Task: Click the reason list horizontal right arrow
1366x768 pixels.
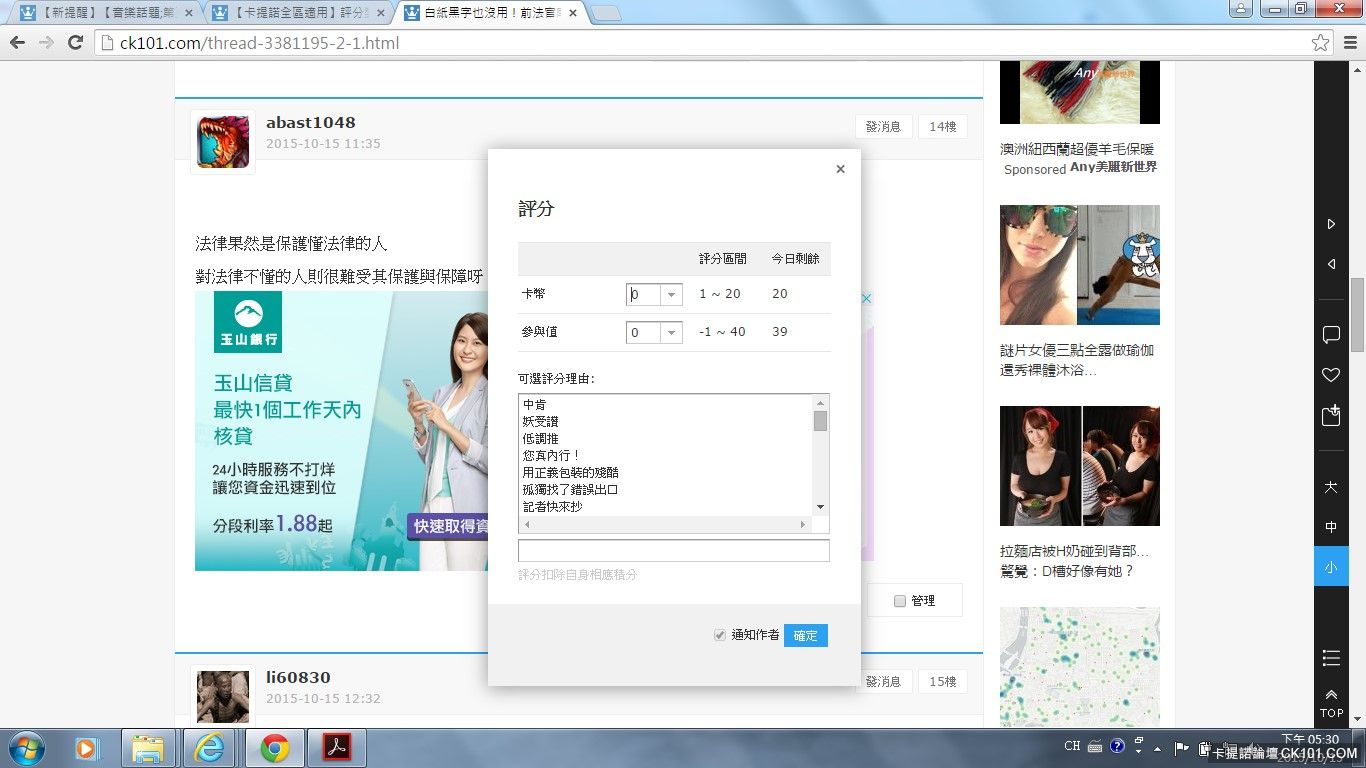Action: coord(802,525)
